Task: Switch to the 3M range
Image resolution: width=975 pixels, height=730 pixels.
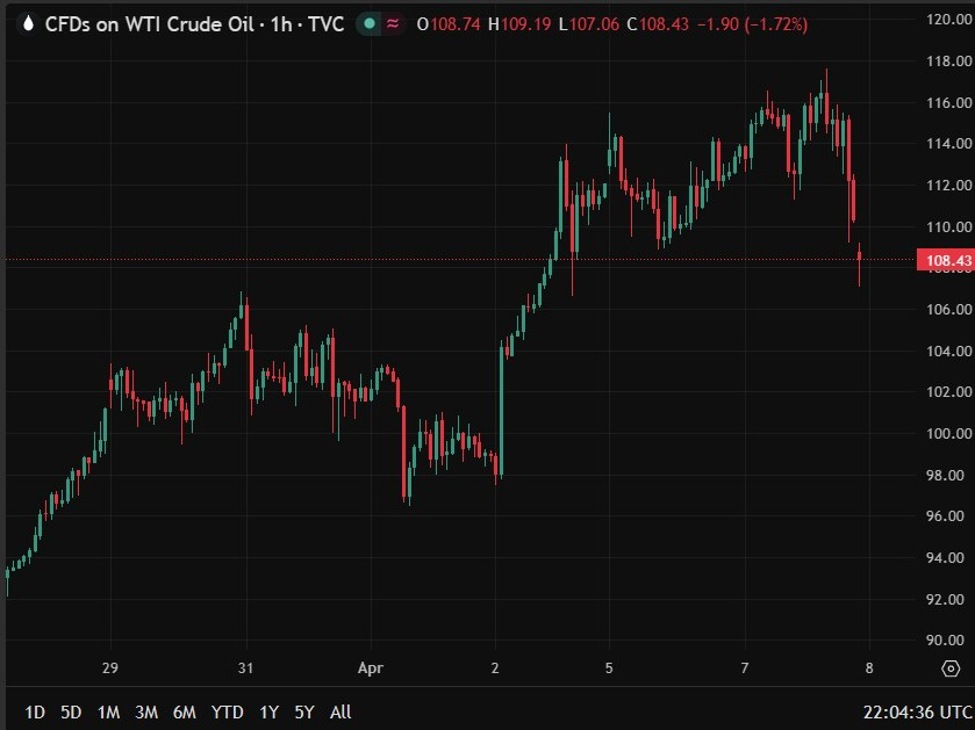Action: pyautogui.click(x=146, y=712)
